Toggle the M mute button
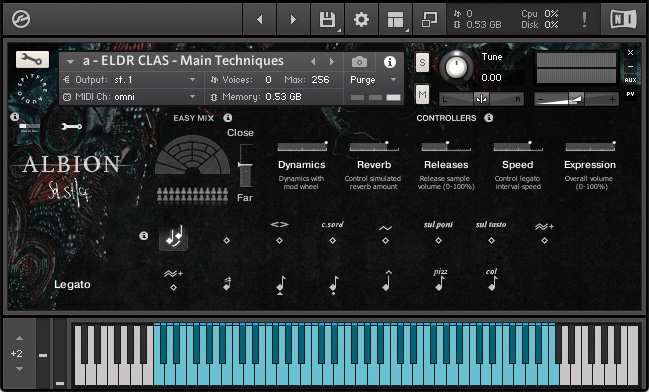This screenshot has height=392, width=649. pos(422,95)
